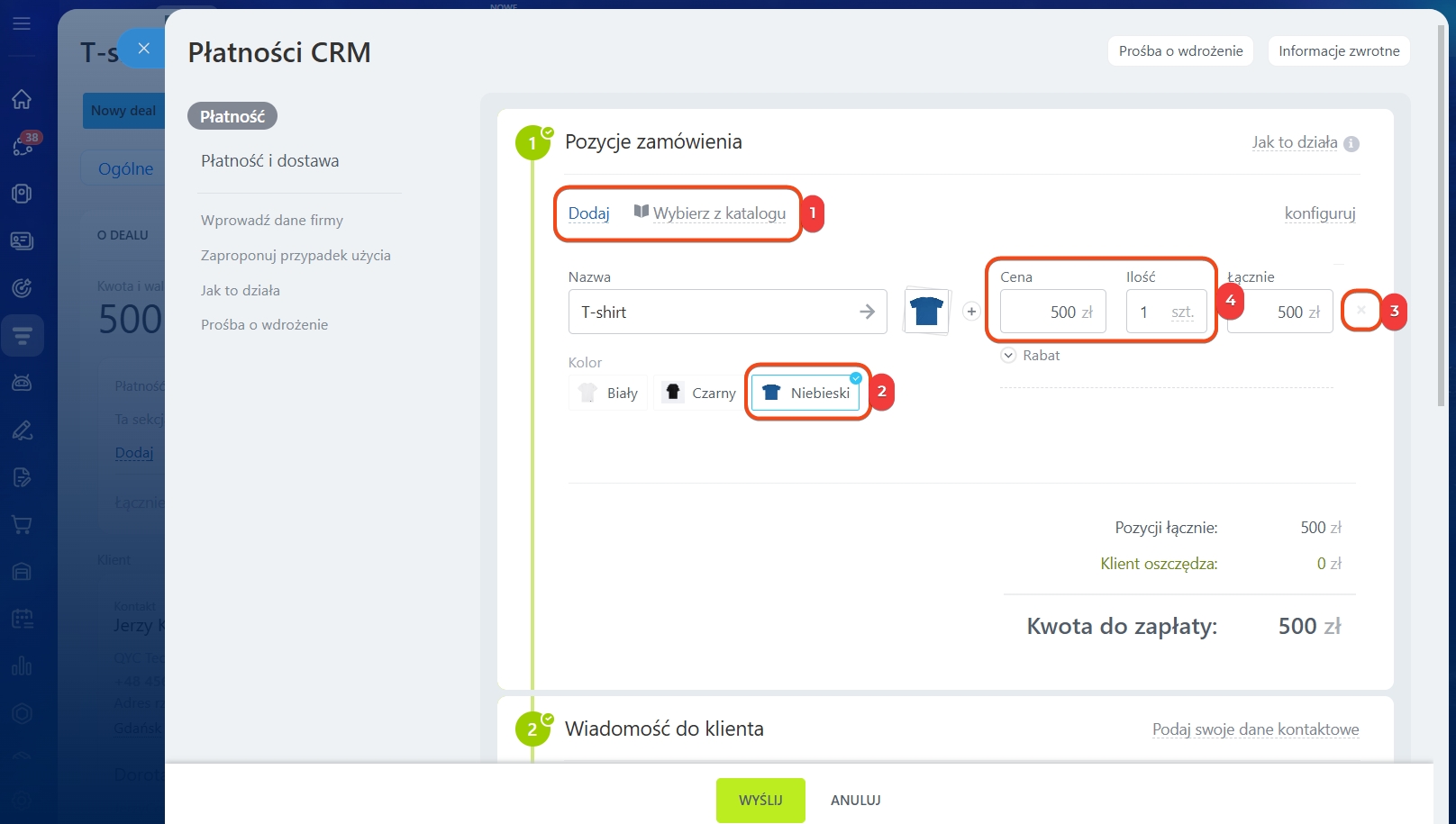This screenshot has width=1456, height=824.
Task: Remove the T-shirt position with x icon
Action: click(1360, 311)
